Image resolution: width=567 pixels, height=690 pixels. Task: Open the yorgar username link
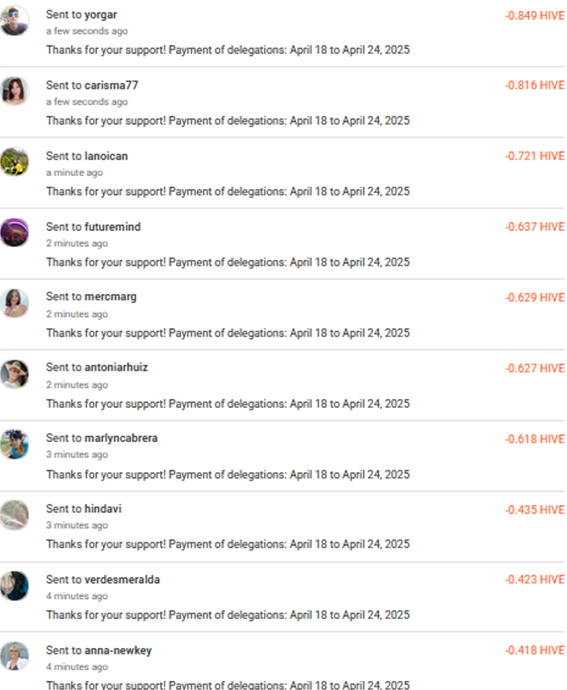[x=100, y=15]
